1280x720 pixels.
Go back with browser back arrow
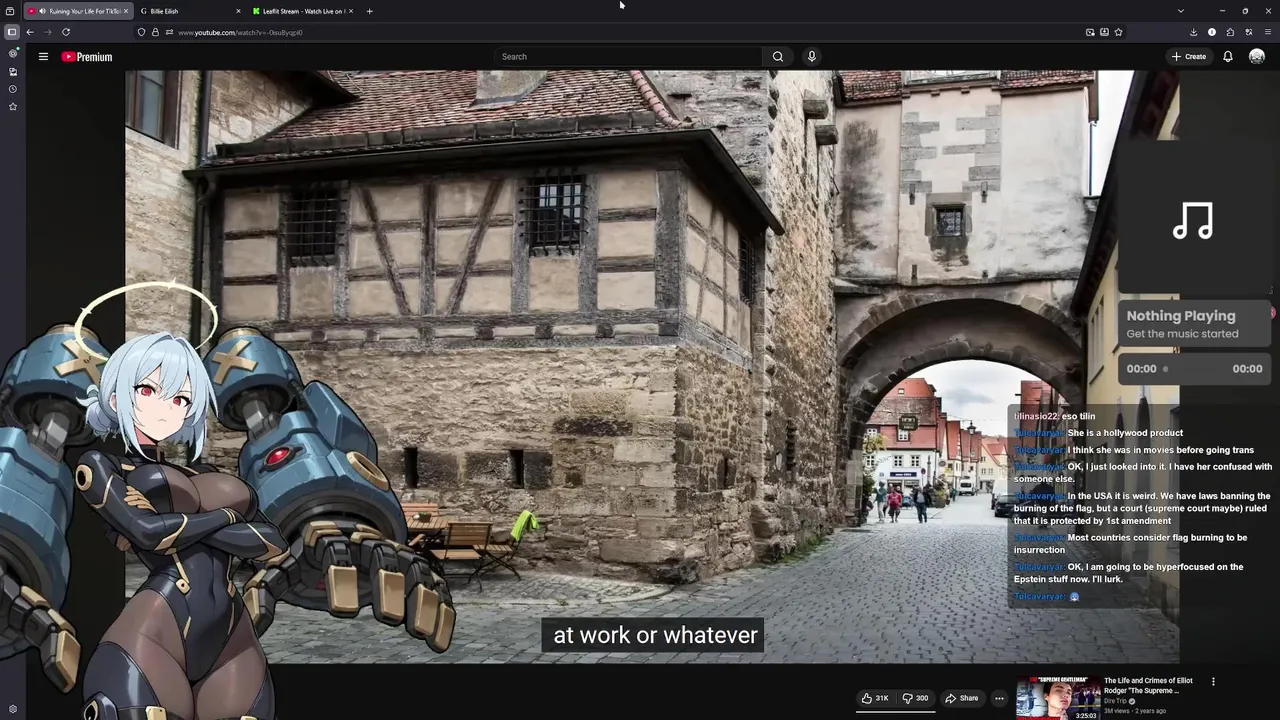30,32
